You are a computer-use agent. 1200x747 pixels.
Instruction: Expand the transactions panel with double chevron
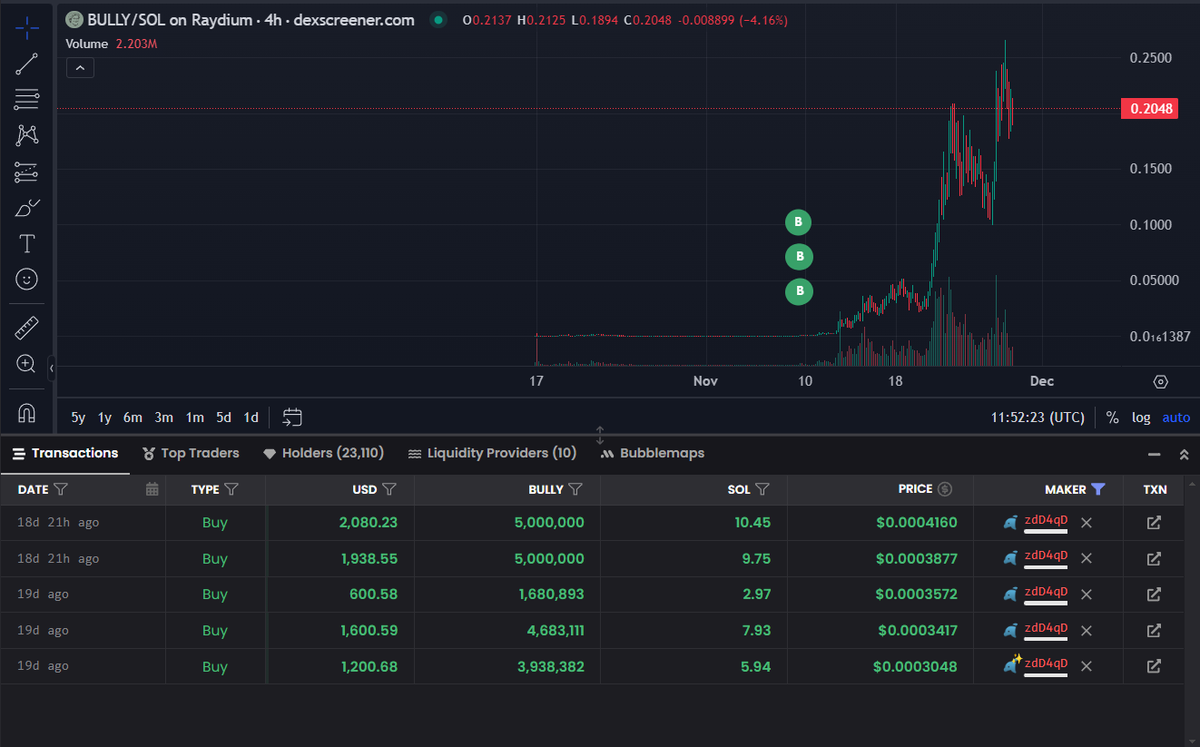tap(1184, 454)
